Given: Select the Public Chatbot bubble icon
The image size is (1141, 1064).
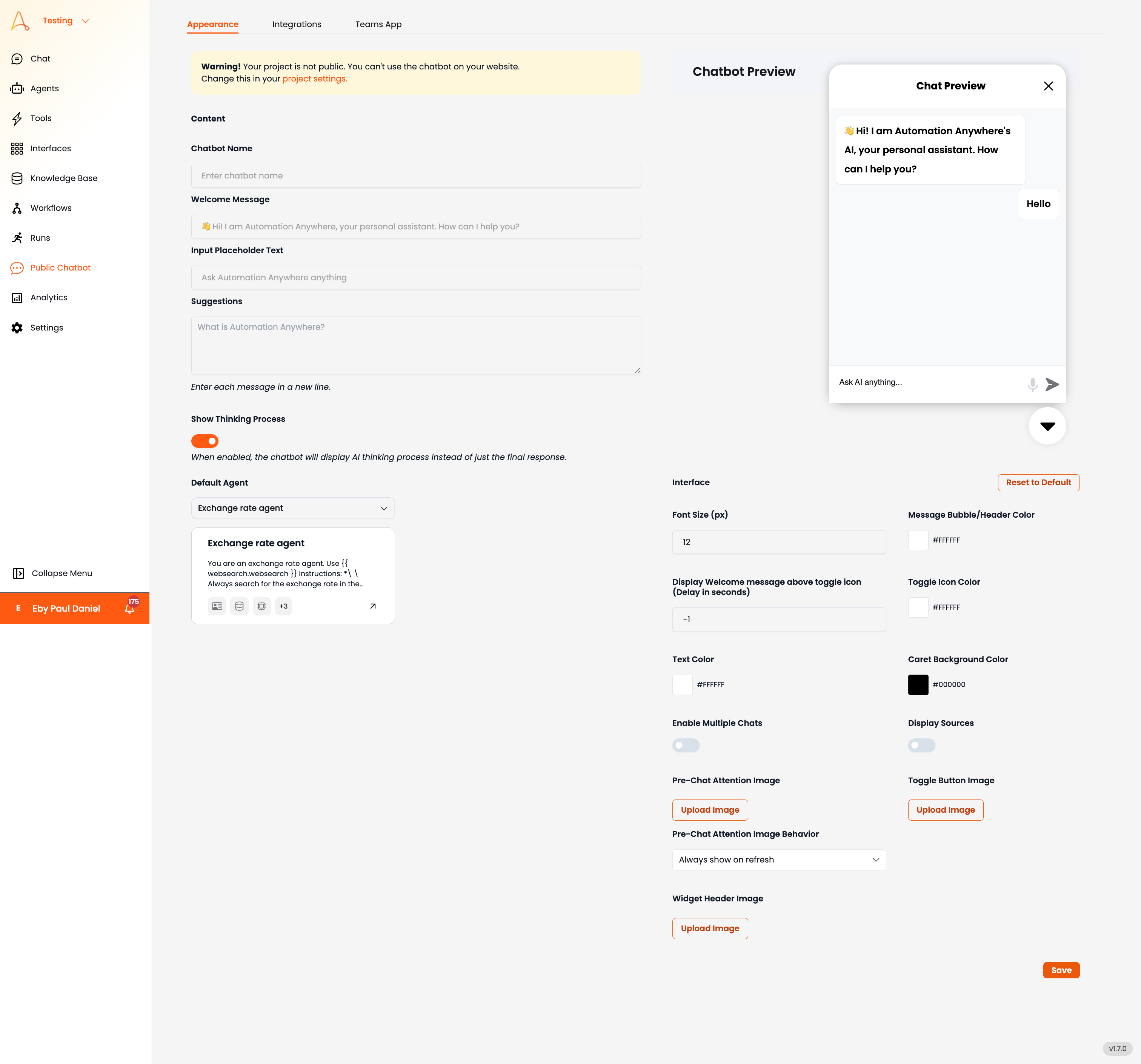Looking at the screenshot, I should click(17, 268).
